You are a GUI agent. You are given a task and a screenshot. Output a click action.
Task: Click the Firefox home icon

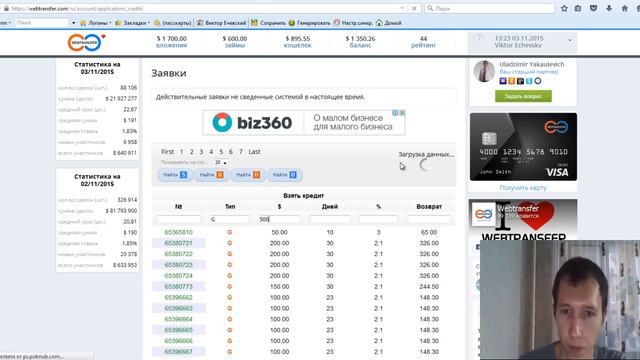[x=624, y=8]
